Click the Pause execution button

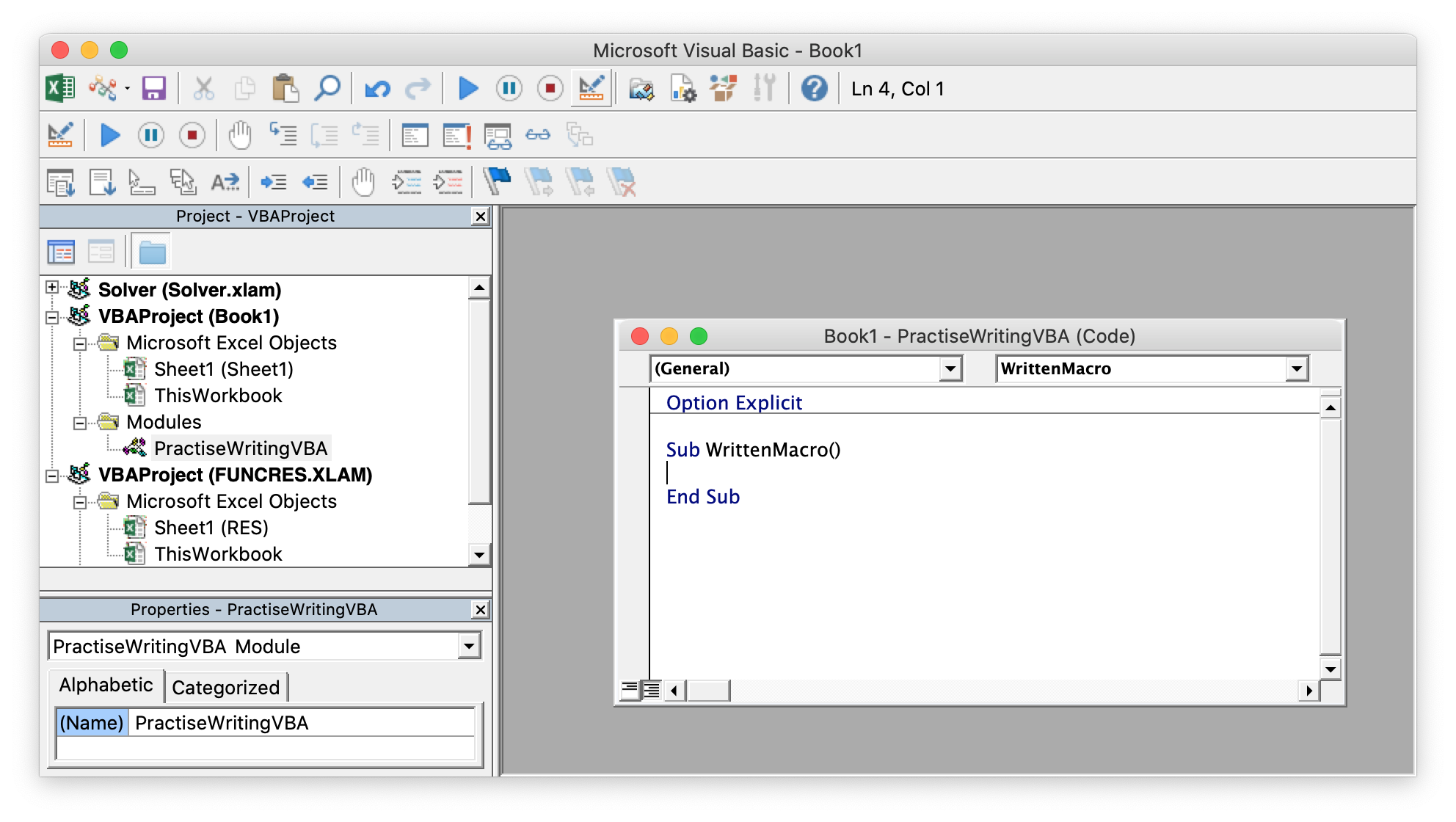[x=508, y=88]
